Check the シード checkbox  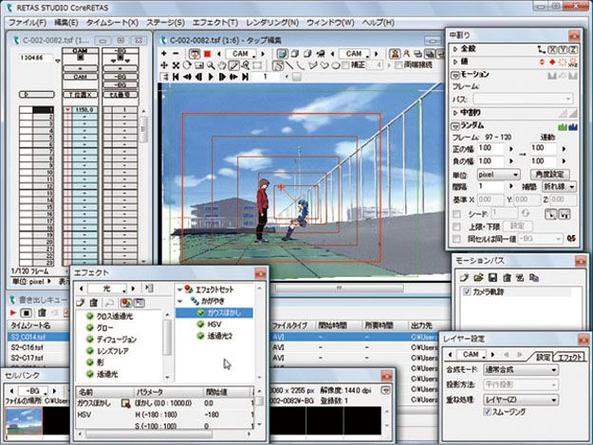(x=457, y=214)
